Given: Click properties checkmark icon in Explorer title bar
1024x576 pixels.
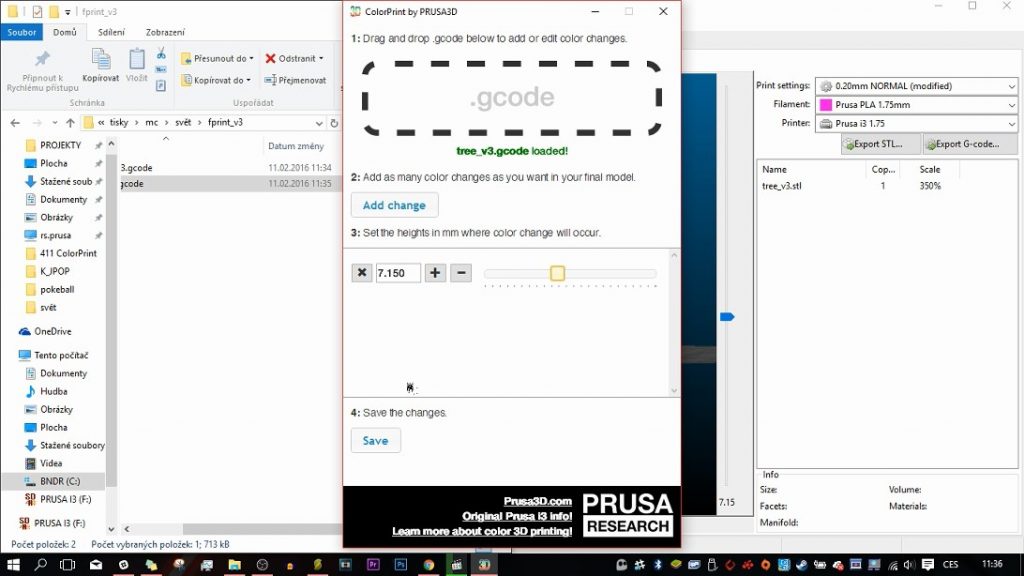Looking at the screenshot, I should click(x=37, y=12).
